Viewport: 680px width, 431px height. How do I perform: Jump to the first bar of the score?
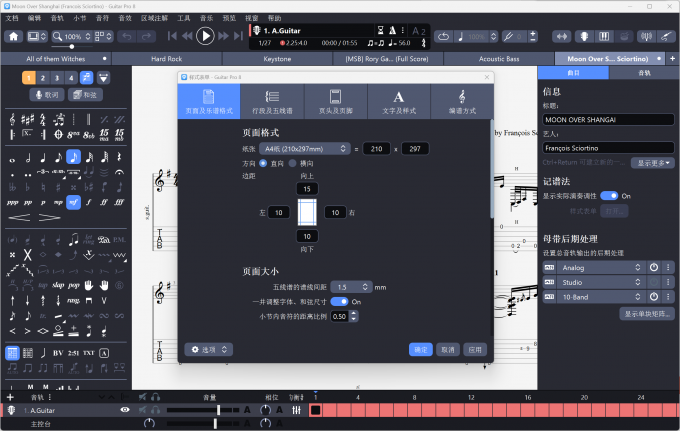click(172, 36)
